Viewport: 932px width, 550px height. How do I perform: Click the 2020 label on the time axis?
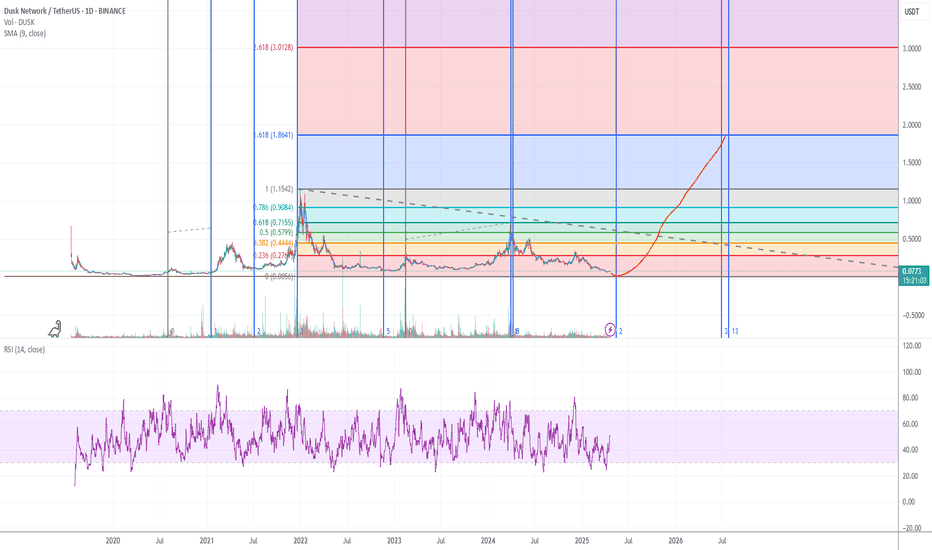pos(112,540)
